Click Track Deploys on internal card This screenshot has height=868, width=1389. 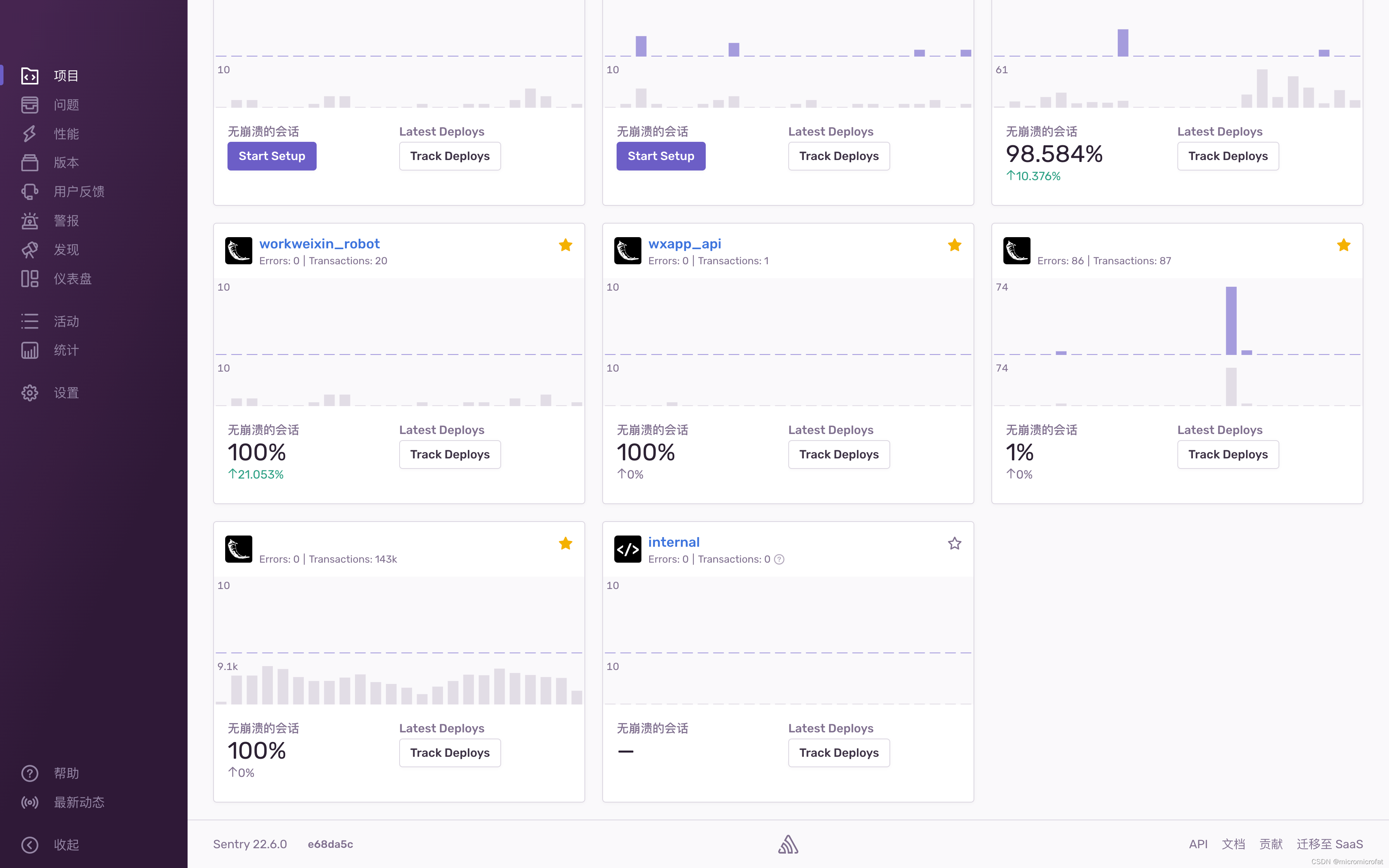pyautogui.click(x=839, y=753)
